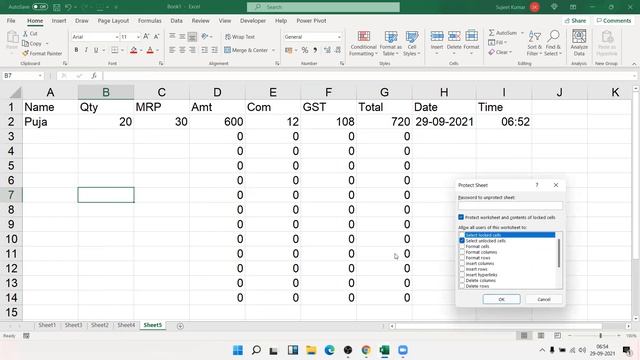
Task: Open Conditional Formatting
Action: pyautogui.click(x=363, y=43)
